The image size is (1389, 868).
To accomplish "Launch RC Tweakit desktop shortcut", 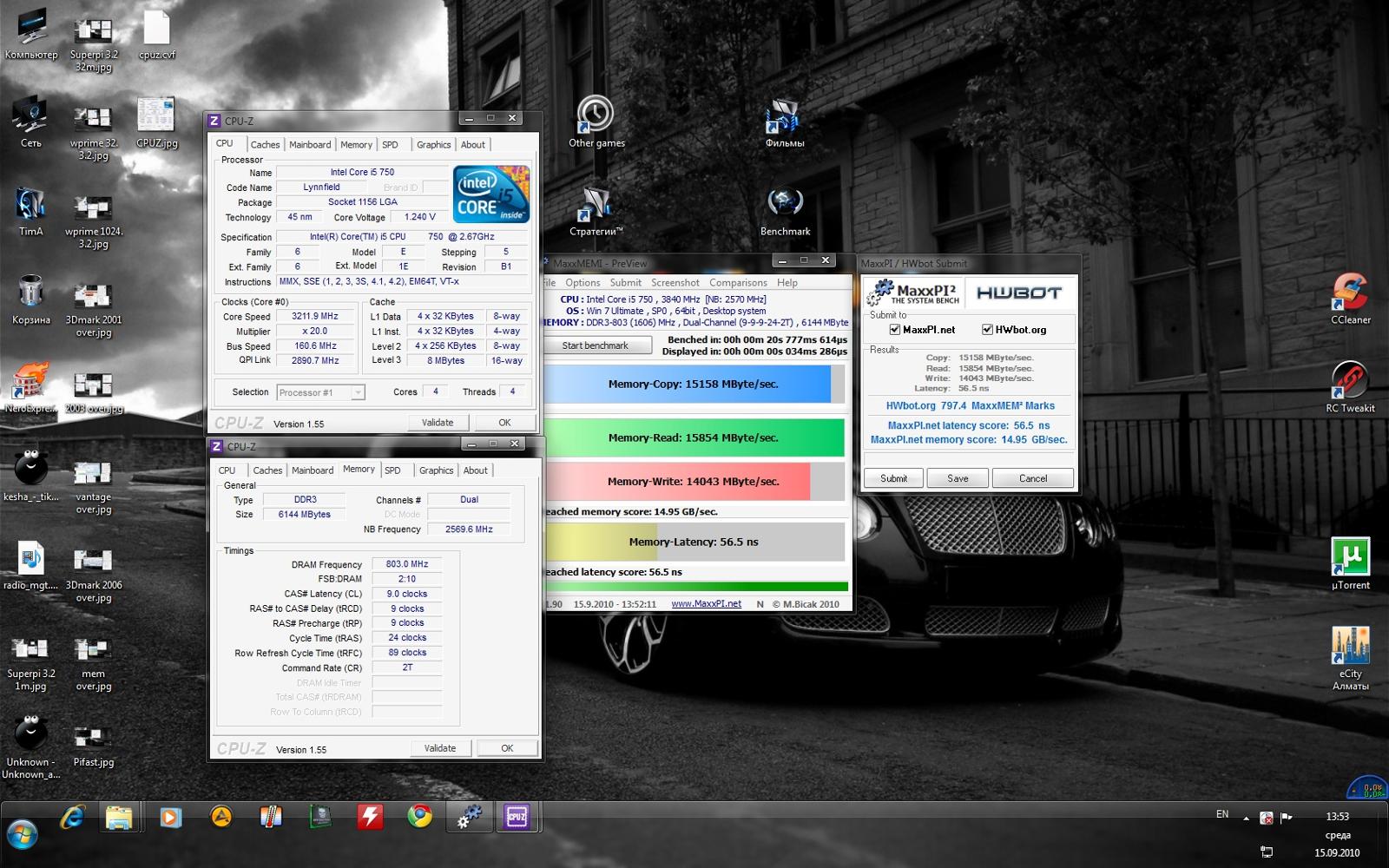I will point(1350,386).
